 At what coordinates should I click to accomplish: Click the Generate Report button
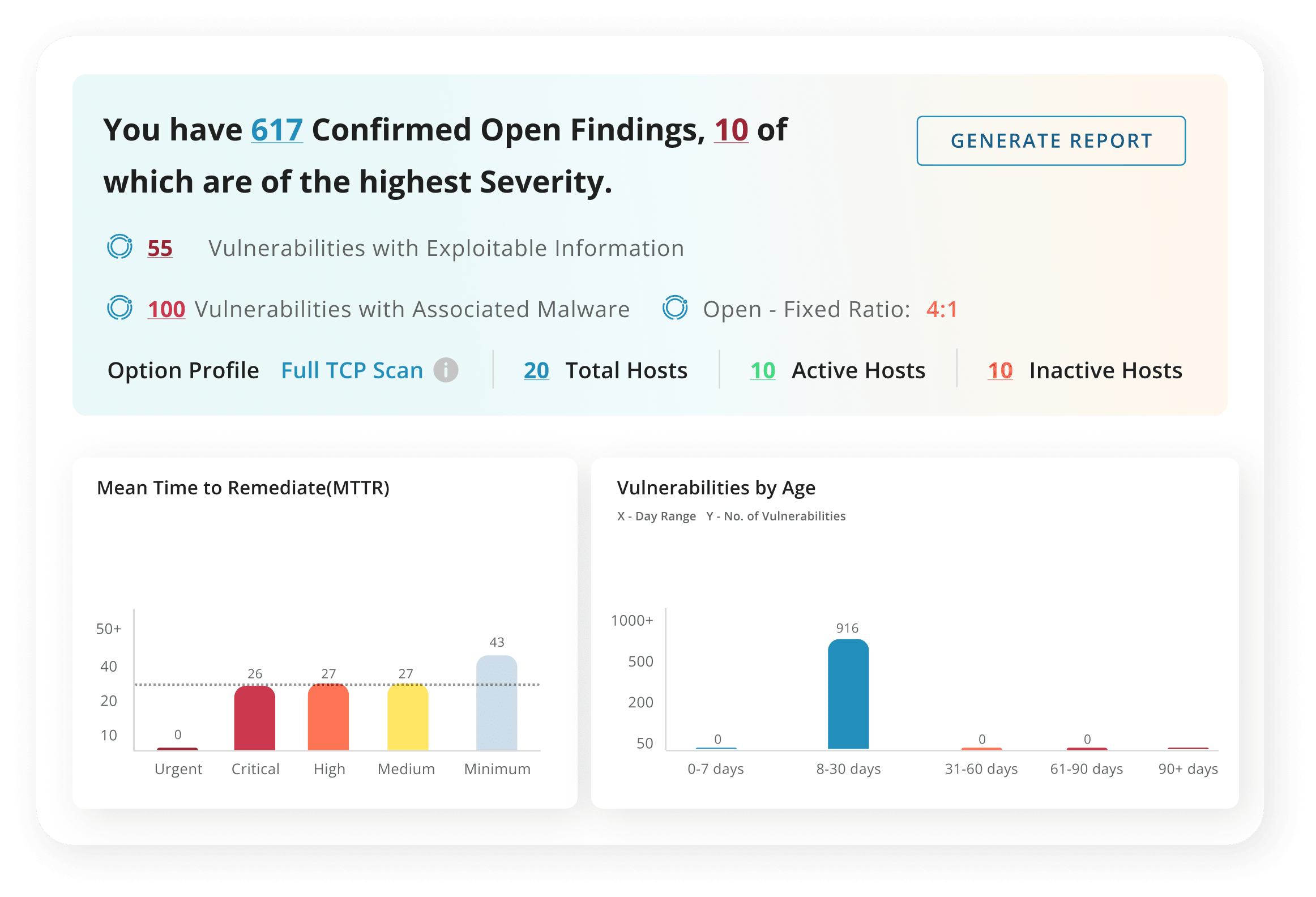[x=1050, y=141]
